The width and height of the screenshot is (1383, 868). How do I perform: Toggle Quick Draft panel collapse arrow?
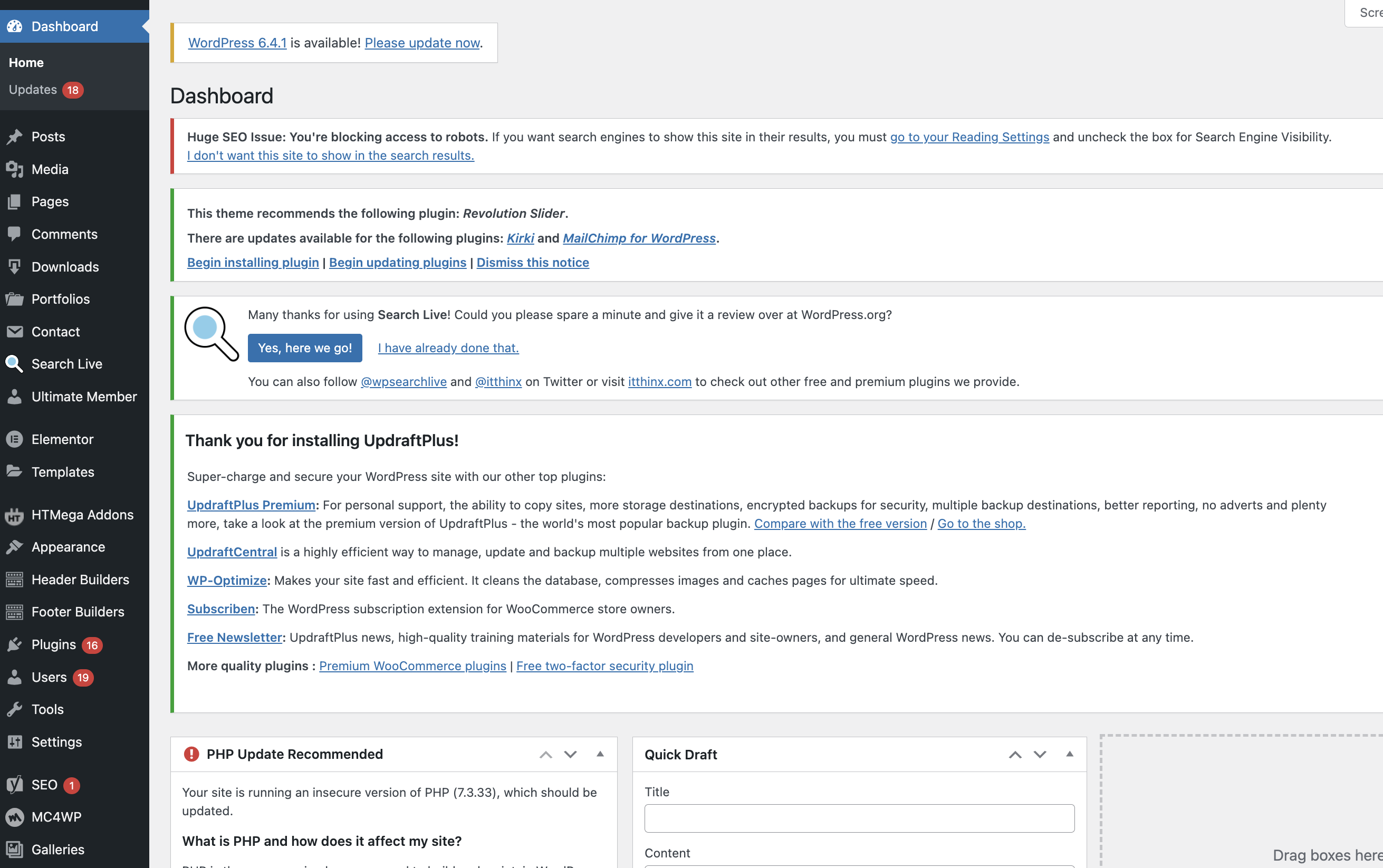click(x=1069, y=754)
